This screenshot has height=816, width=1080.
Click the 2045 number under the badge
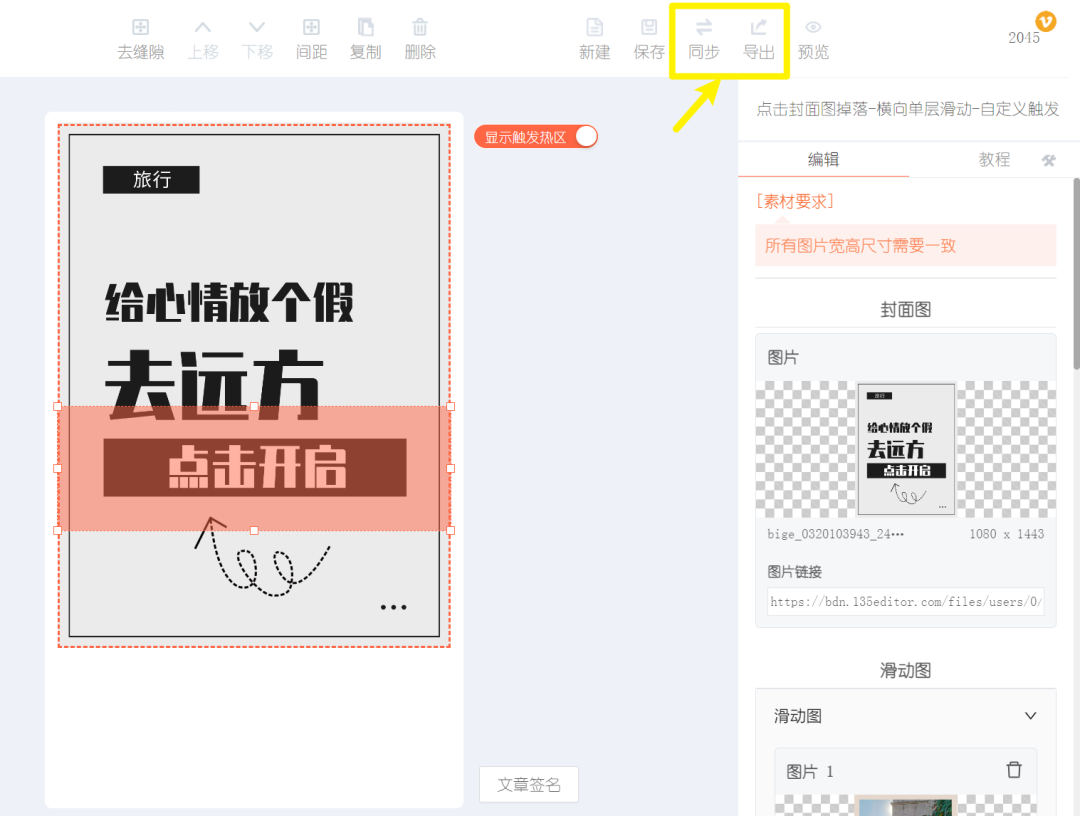(x=1024, y=38)
